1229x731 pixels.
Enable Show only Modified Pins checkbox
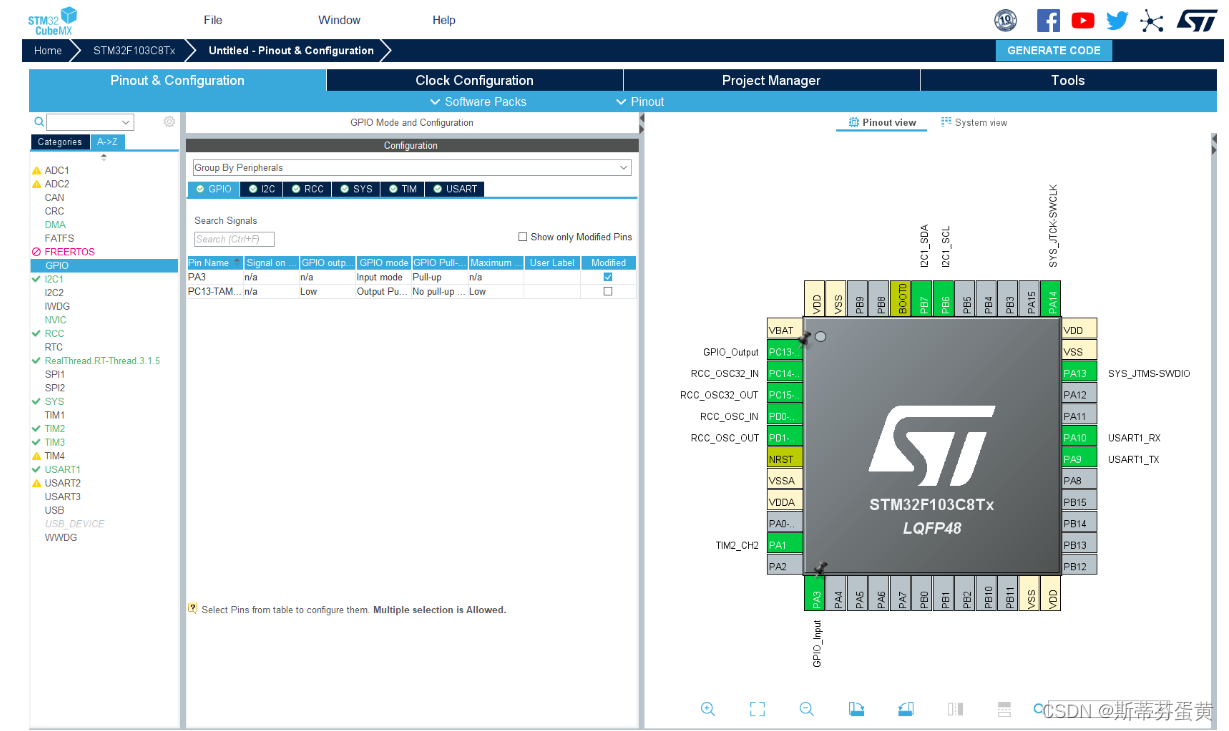(523, 237)
